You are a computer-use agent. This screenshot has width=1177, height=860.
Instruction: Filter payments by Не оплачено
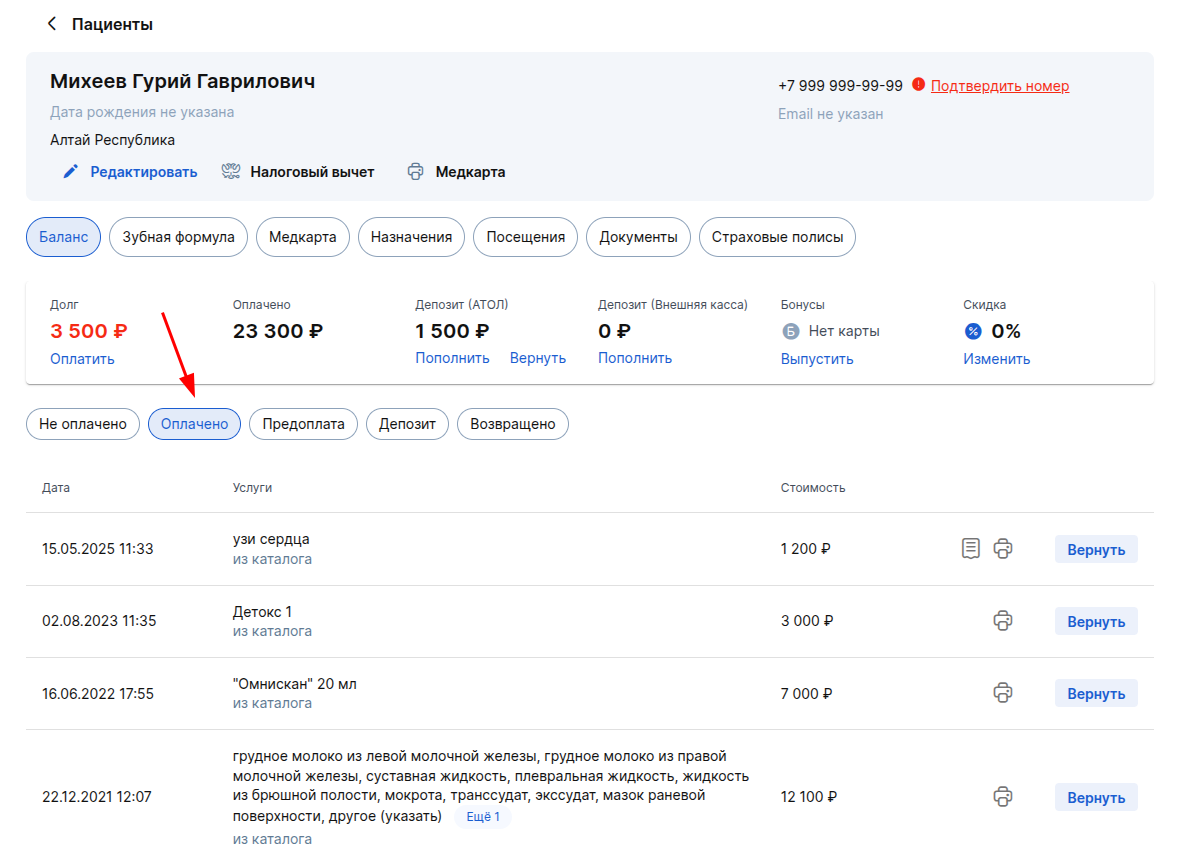click(x=83, y=424)
